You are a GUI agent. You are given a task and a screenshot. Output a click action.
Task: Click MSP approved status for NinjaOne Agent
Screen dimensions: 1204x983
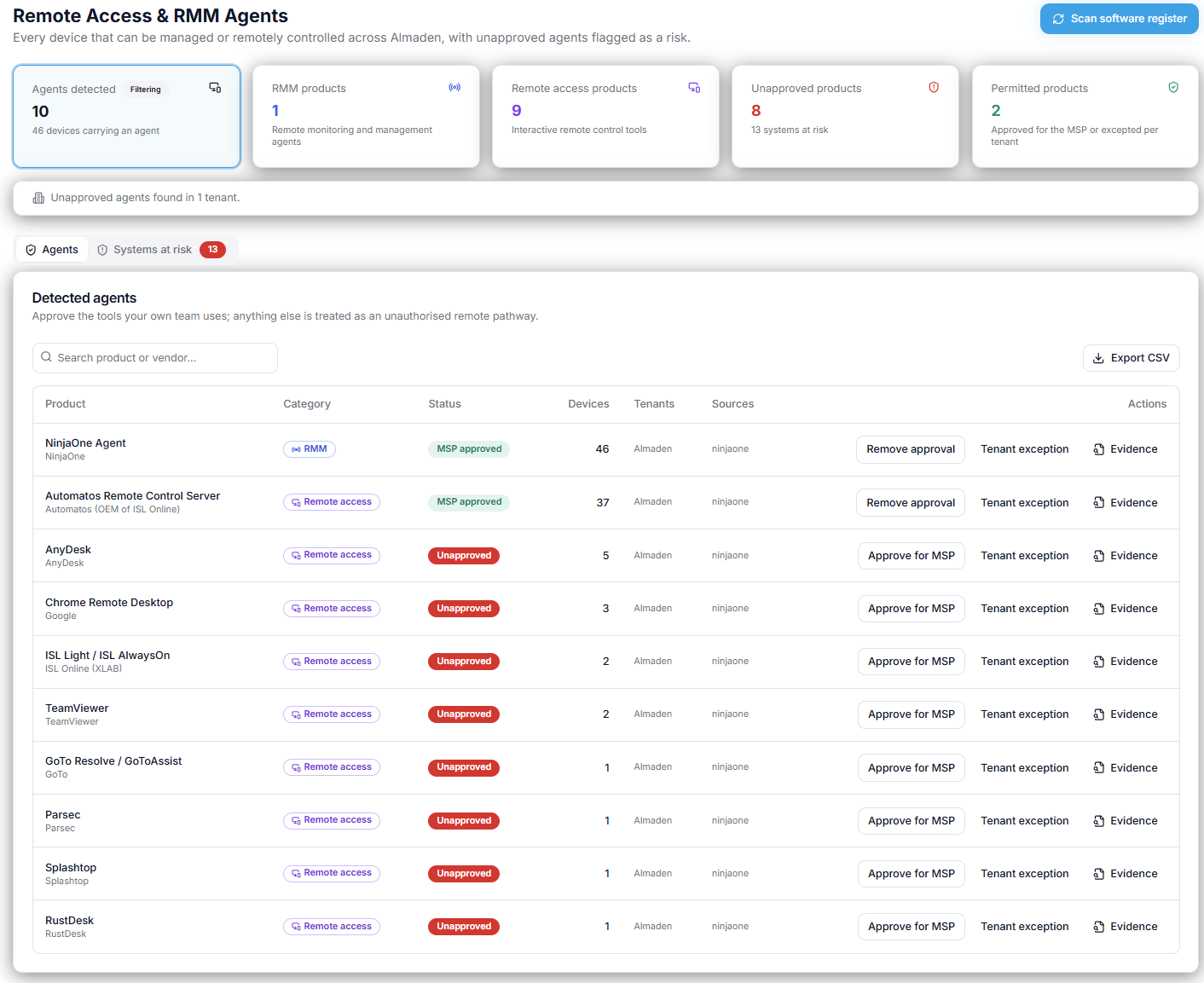[x=469, y=449]
